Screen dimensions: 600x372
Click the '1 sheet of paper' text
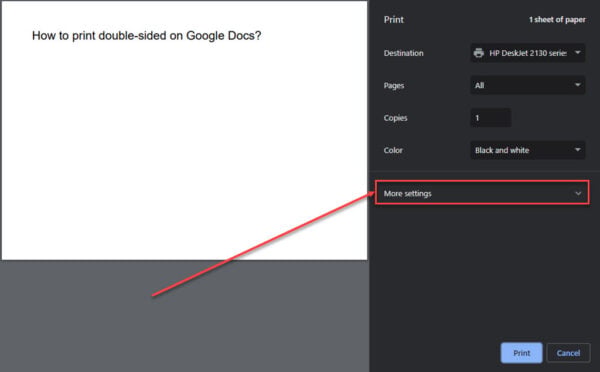point(557,20)
